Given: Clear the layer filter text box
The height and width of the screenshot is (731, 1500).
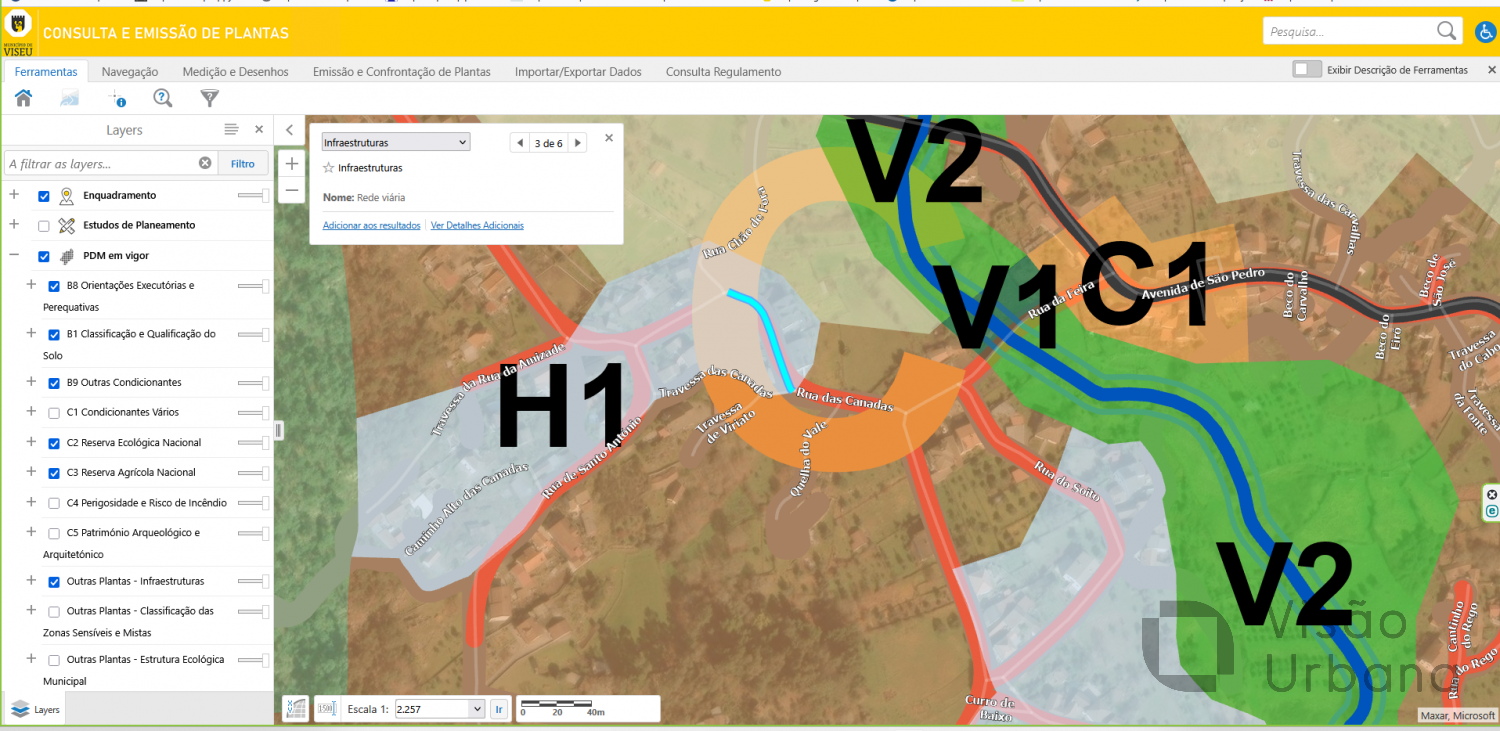Looking at the screenshot, I should [205, 163].
